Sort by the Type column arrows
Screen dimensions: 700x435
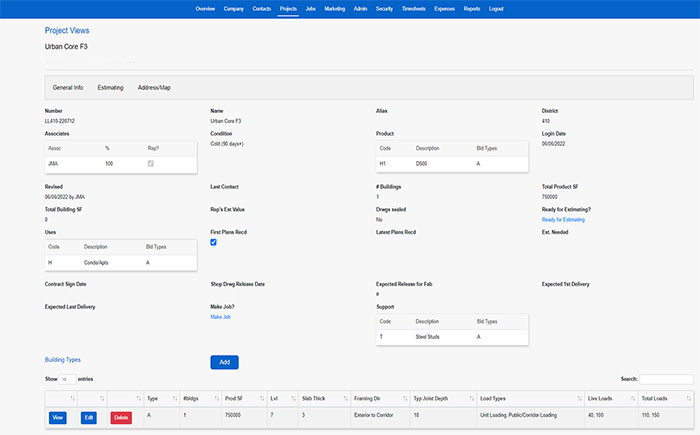point(175,398)
